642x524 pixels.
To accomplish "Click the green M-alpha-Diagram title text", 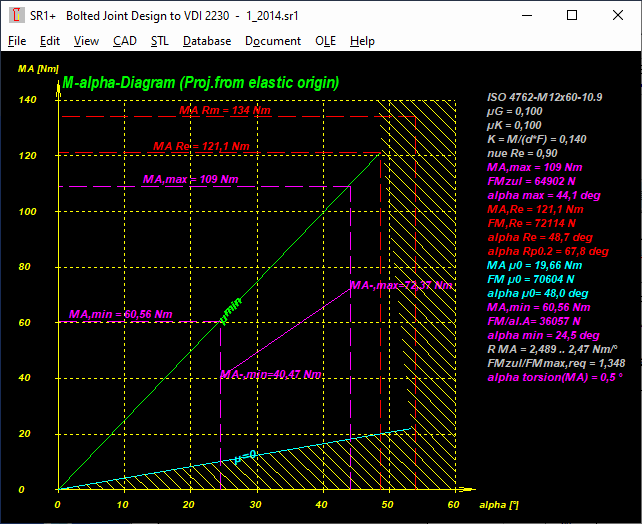I will 200,82.
